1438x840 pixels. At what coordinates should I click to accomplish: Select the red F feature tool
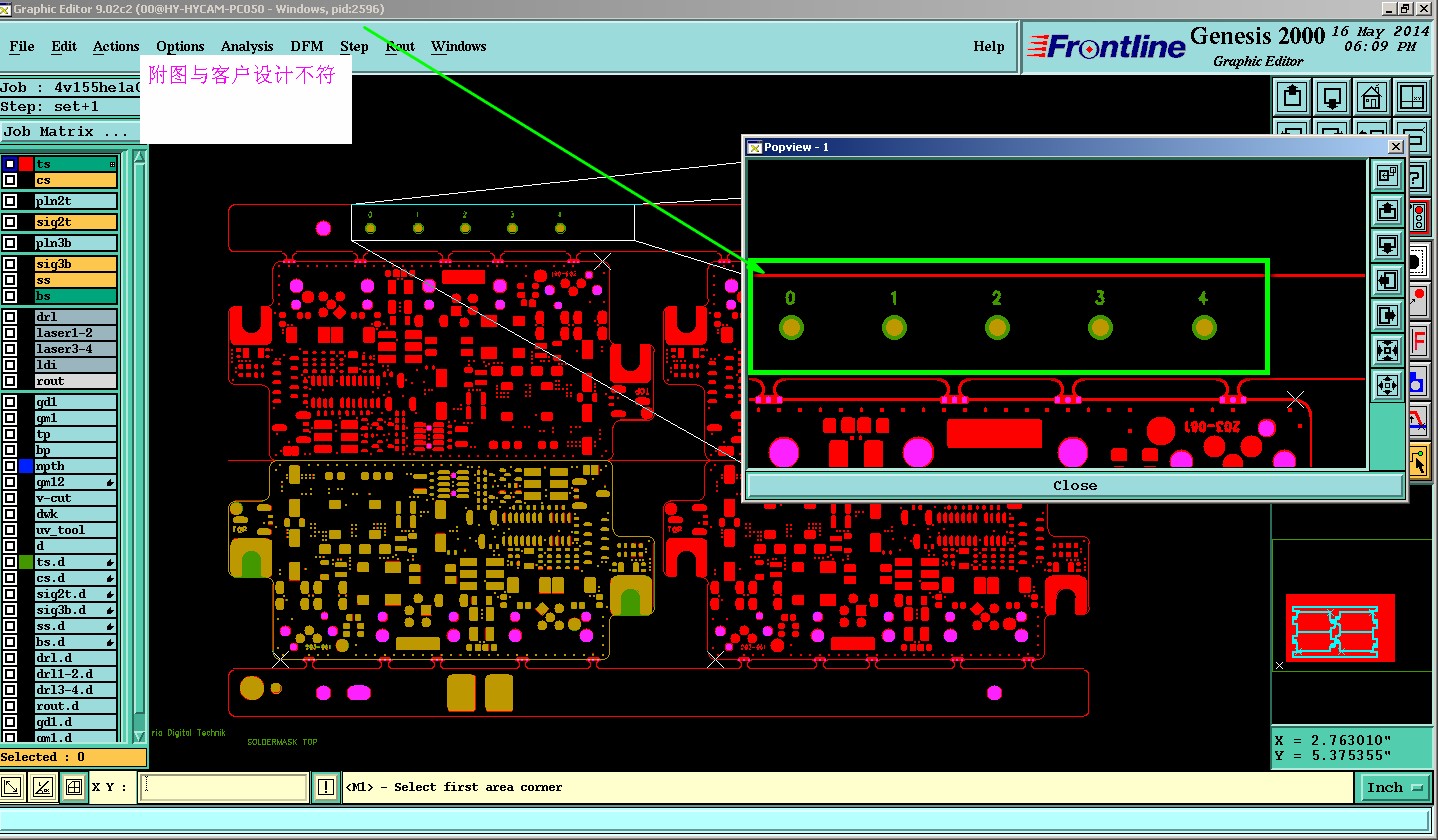coord(1418,340)
